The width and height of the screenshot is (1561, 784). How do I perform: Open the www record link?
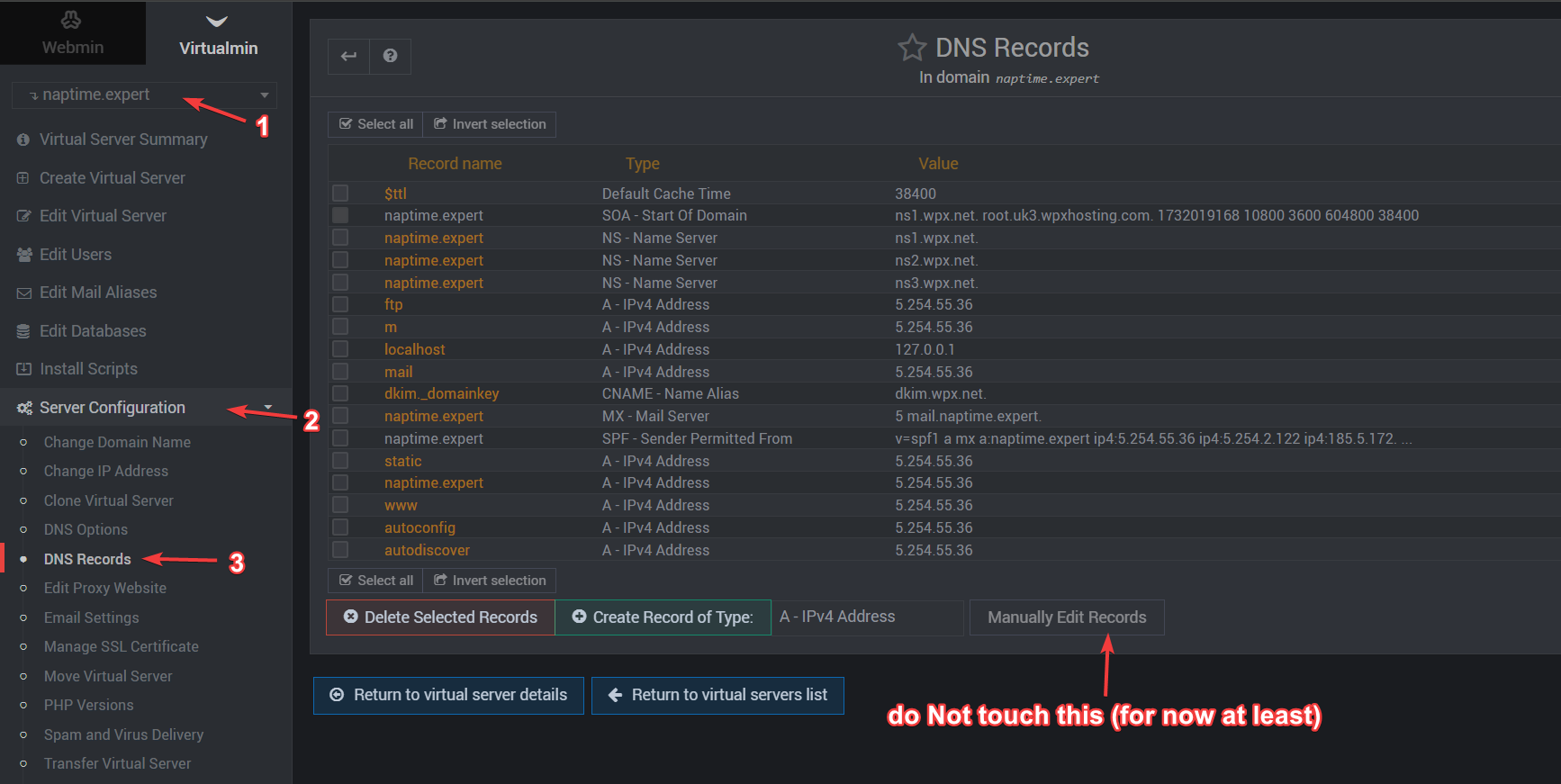coord(401,505)
